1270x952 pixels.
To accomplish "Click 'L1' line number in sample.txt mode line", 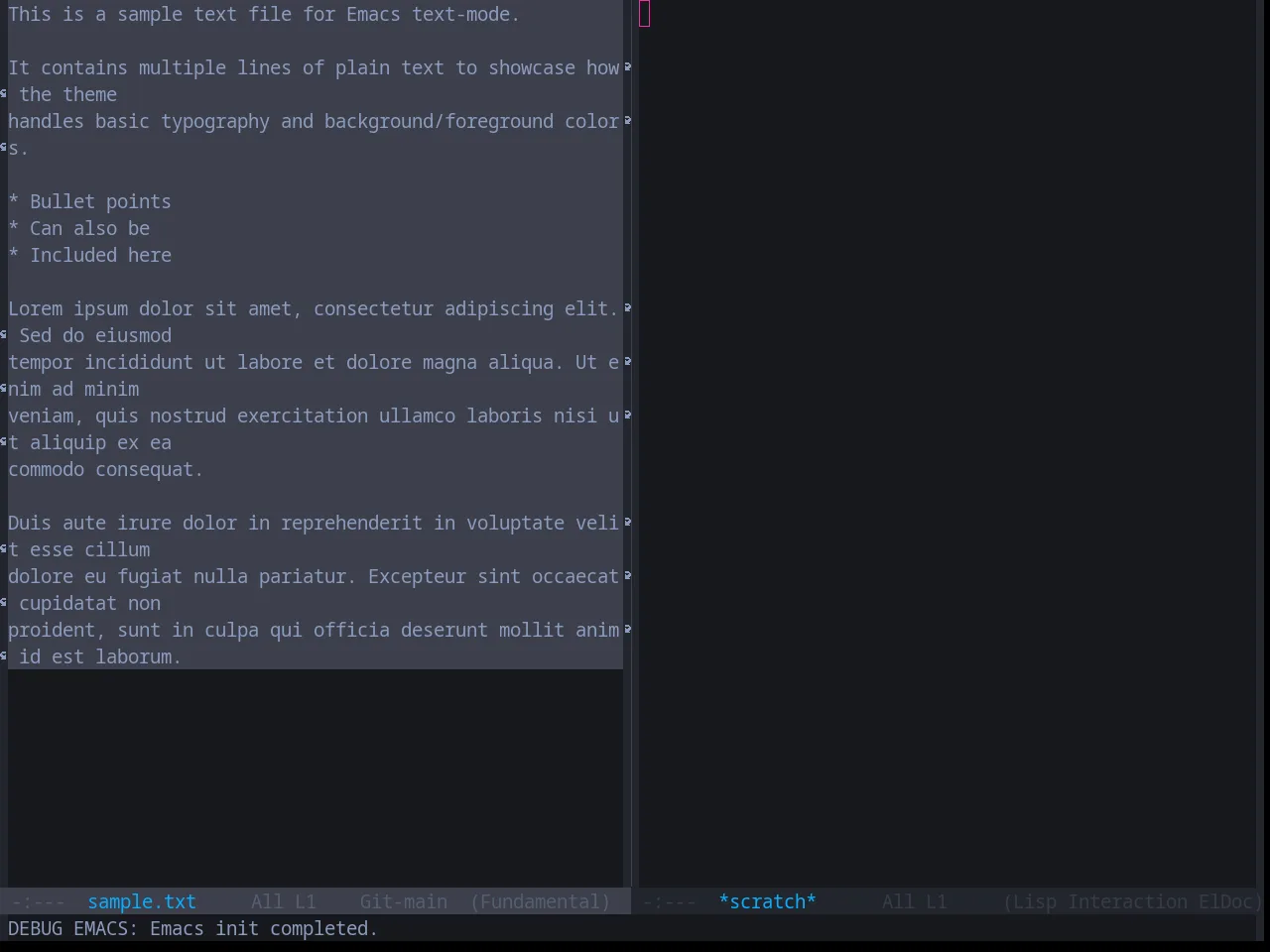I will click(x=306, y=901).
